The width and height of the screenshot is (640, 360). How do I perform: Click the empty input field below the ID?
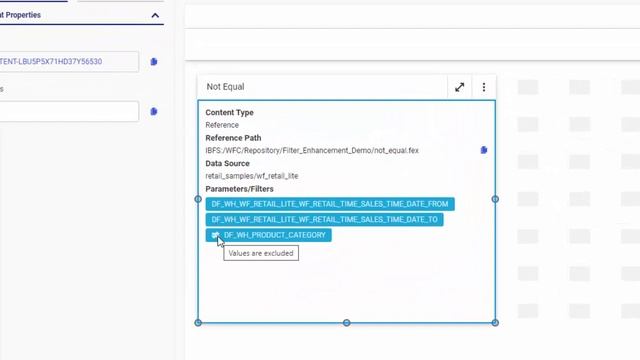69,111
